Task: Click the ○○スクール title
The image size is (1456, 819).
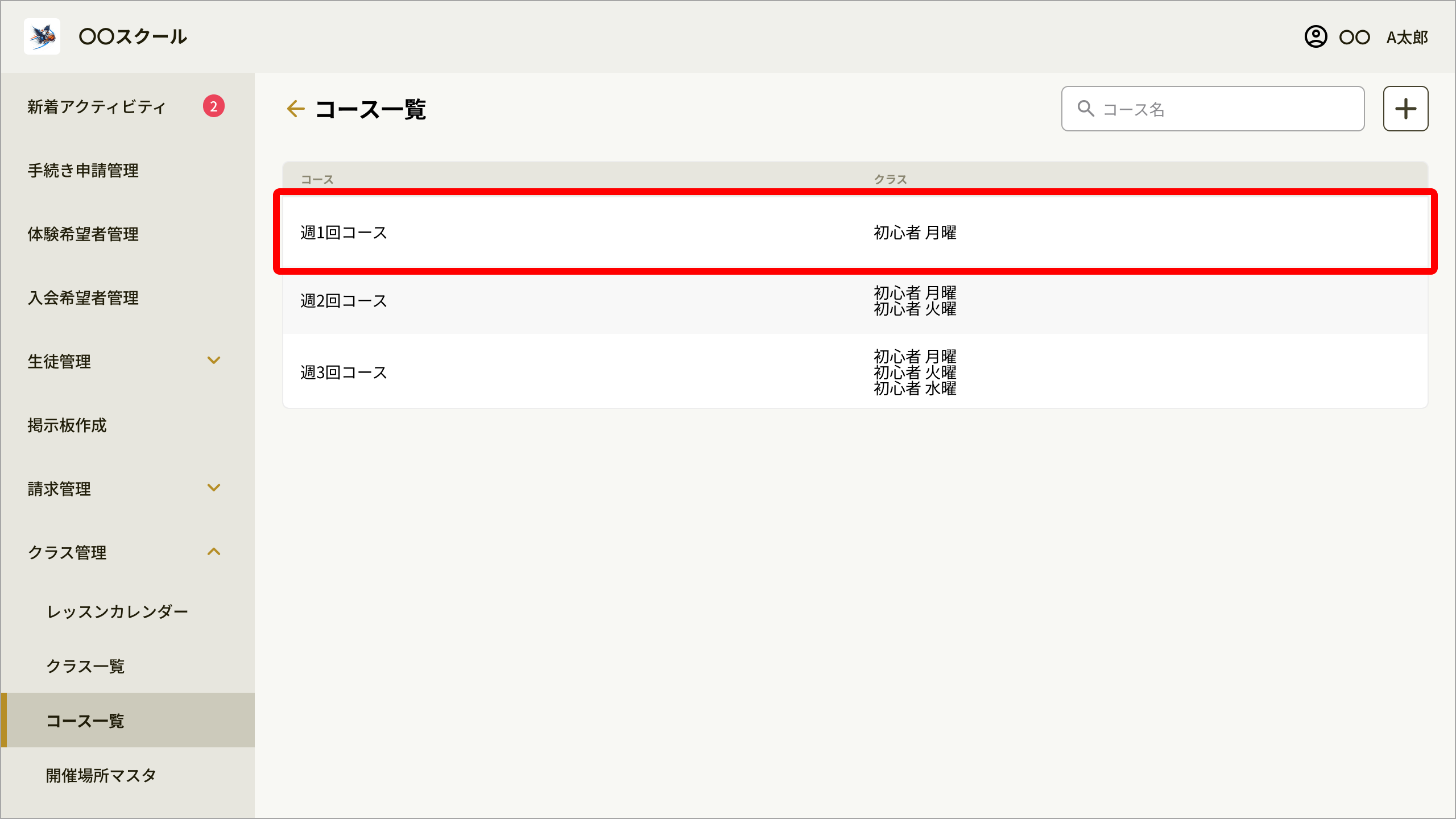Action: tap(133, 36)
